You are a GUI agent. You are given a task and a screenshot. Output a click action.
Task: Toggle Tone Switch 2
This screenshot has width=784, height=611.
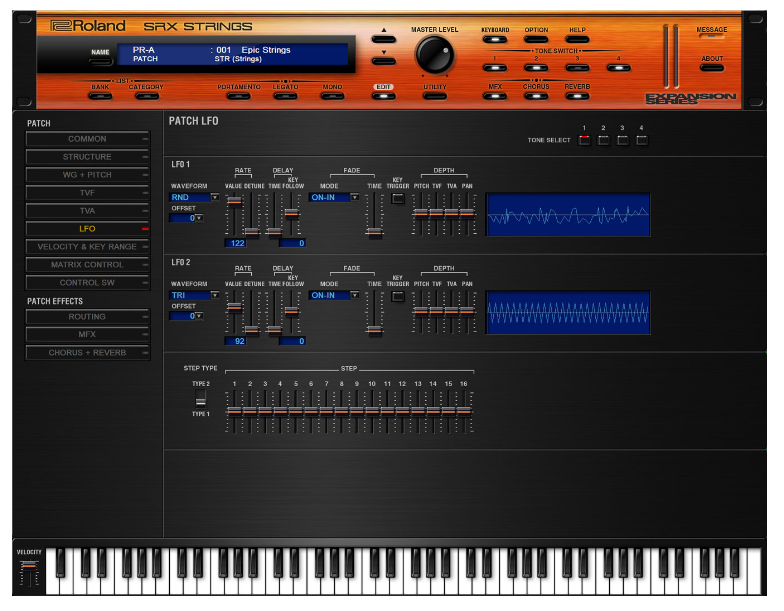(x=536, y=68)
